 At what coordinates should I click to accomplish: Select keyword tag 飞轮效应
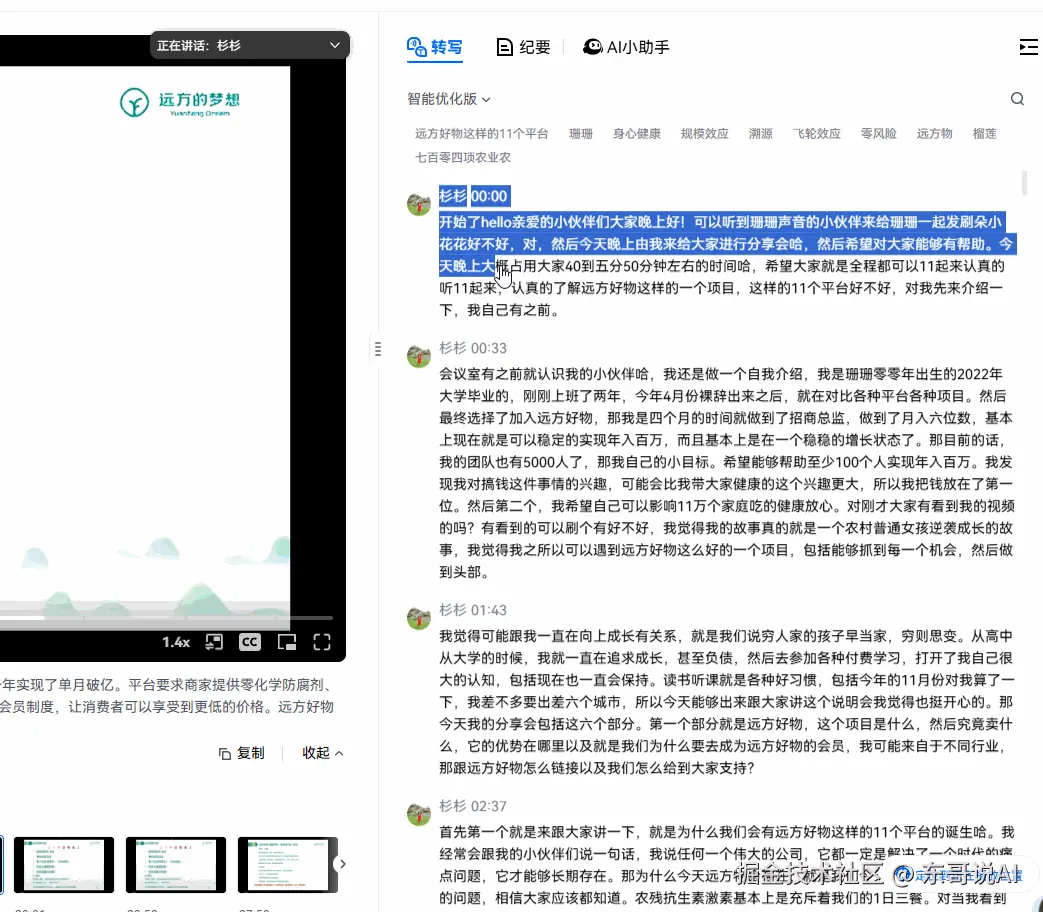[816, 134]
